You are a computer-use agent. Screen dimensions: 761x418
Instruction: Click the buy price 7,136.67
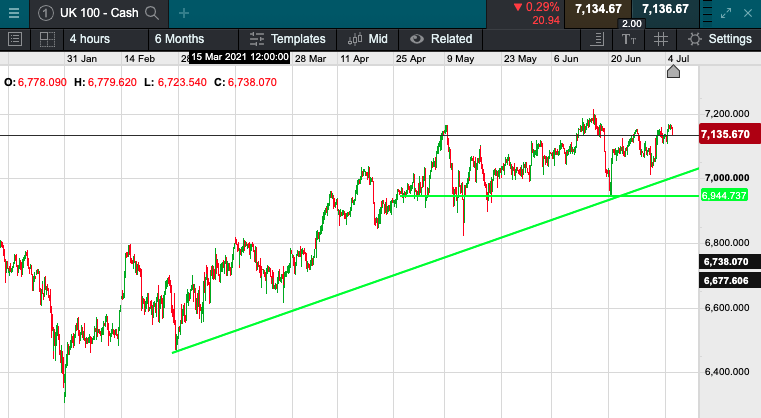coord(665,9)
